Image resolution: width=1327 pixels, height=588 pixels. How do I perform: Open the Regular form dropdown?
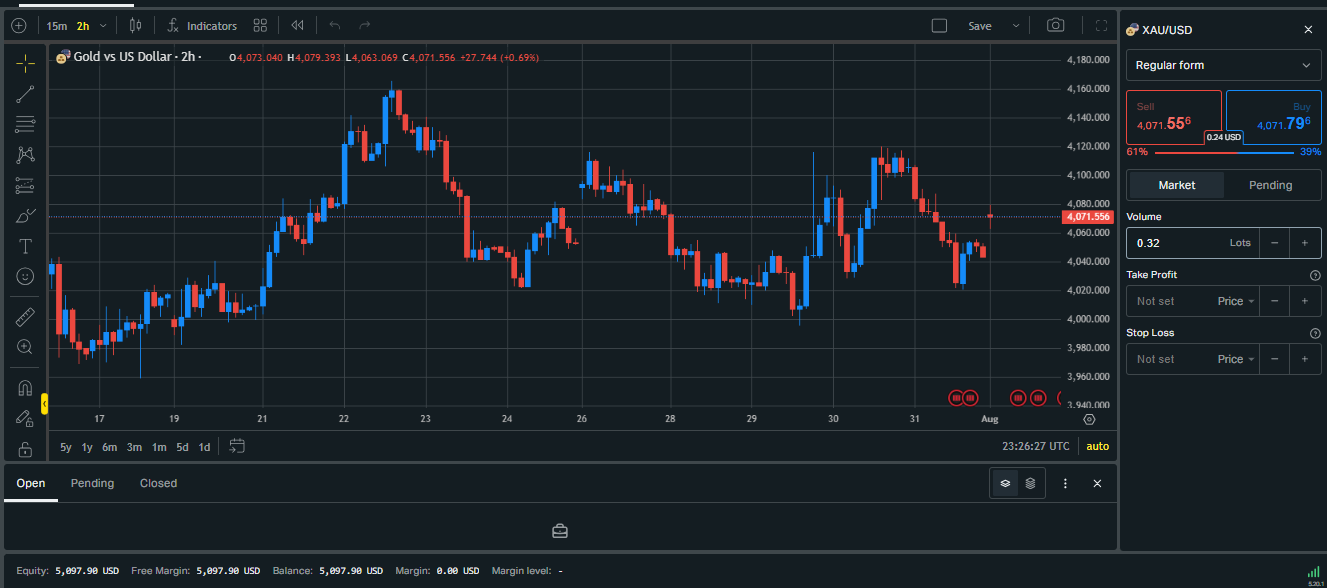pos(1223,65)
